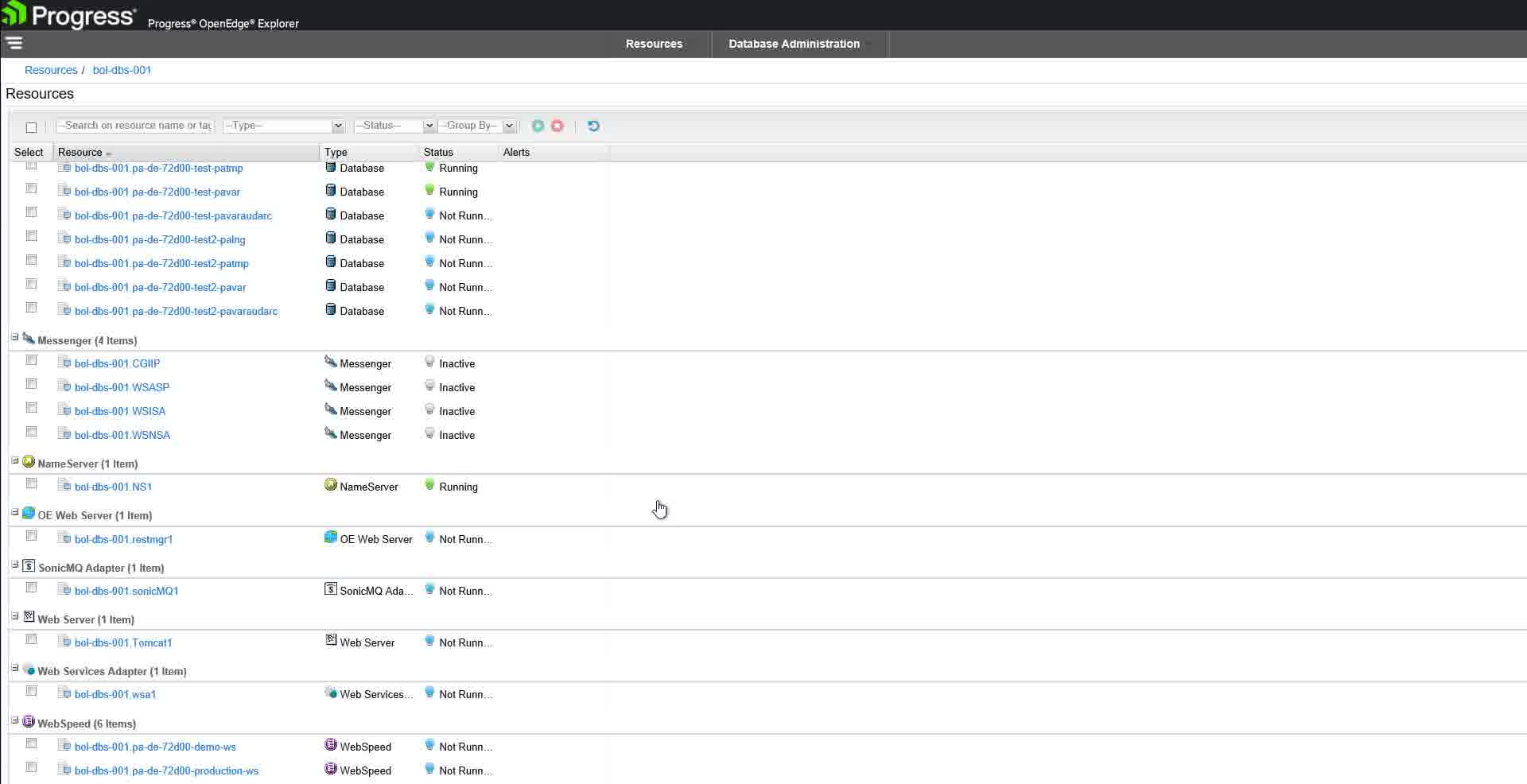
Task: Click Web Server type icon in Tomcat1 row
Action: coord(331,641)
